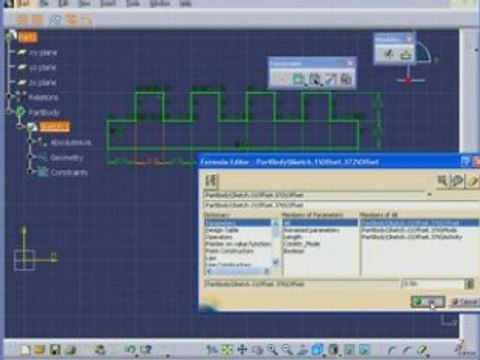This screenshot has width=480, height=360.
Task: Click the Dictionary list scroll-up arrow
Action: pos(275,223)
